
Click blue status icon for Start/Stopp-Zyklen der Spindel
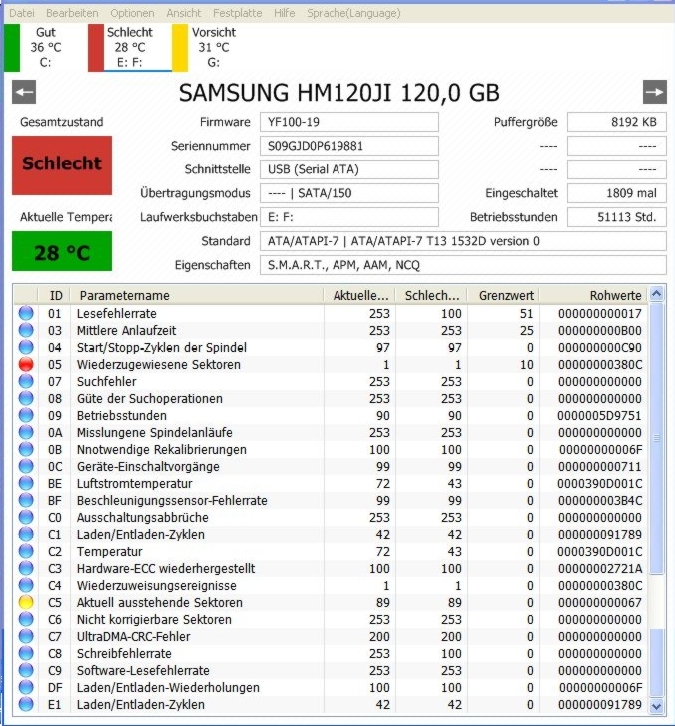(26, 347)
